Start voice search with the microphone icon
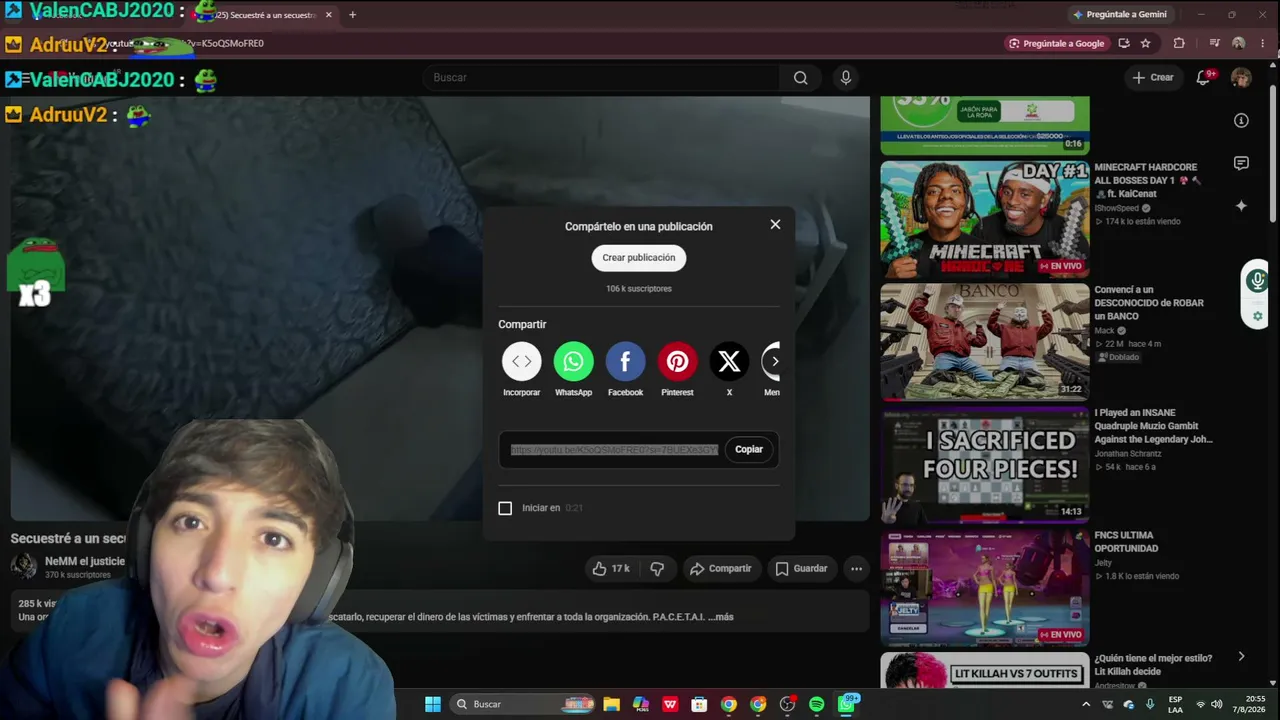 pos(846,77)
